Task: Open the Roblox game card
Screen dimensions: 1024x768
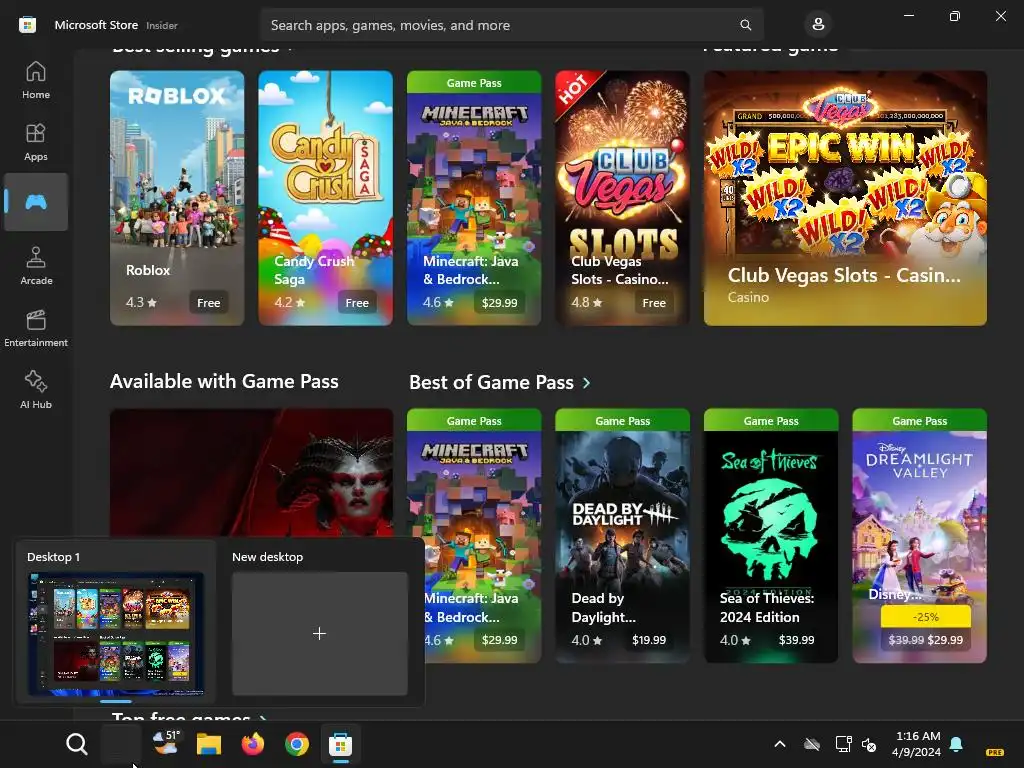Action: coord(177,198)
